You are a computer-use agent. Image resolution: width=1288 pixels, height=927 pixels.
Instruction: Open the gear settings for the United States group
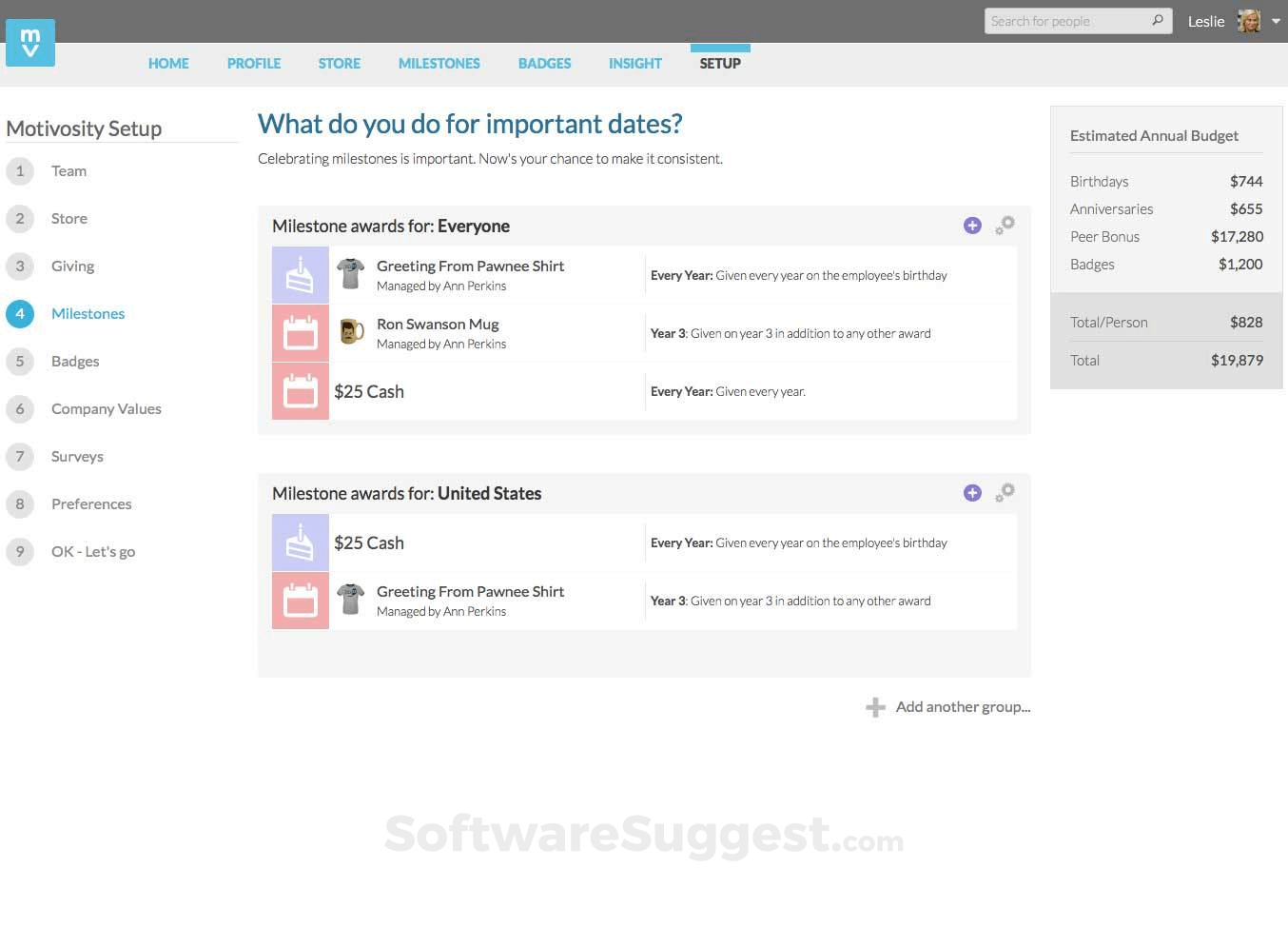click(1005, 493)
